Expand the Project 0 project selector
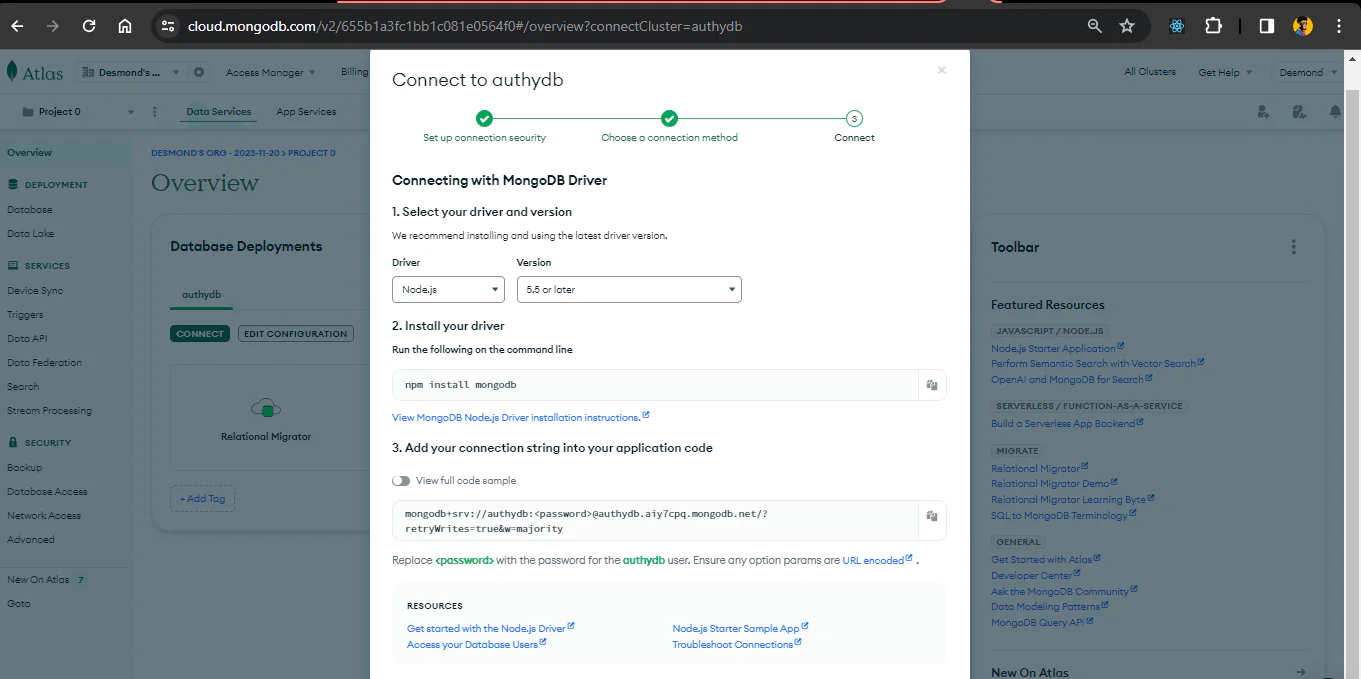The height and width of the screenshot is (679, 1361). pyautogui.click(x=77, y=112)
